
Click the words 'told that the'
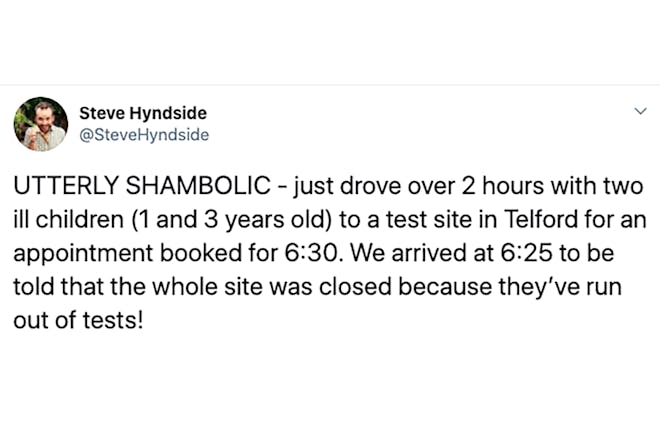coord(80,286)
